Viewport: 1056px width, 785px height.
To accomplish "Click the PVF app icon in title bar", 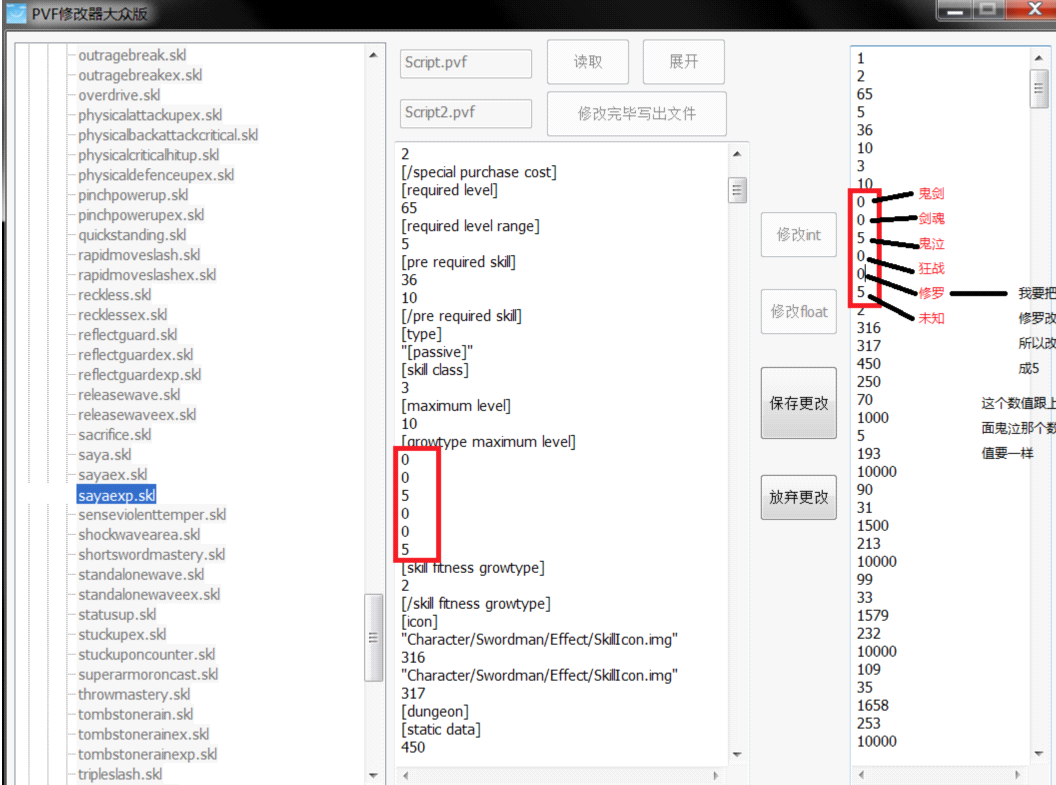I will 15,14.
